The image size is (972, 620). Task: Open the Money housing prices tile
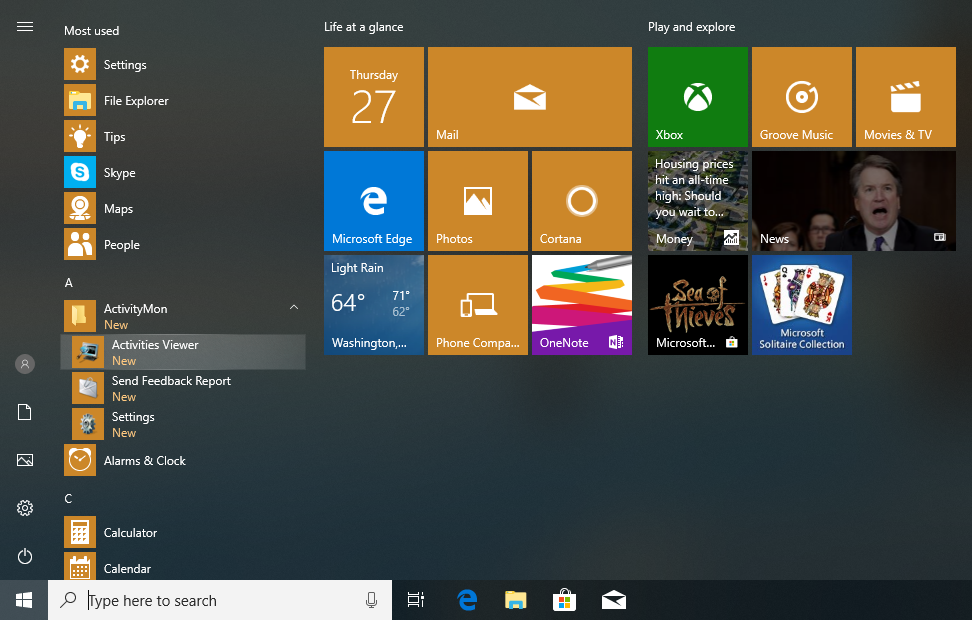point(698,201)
